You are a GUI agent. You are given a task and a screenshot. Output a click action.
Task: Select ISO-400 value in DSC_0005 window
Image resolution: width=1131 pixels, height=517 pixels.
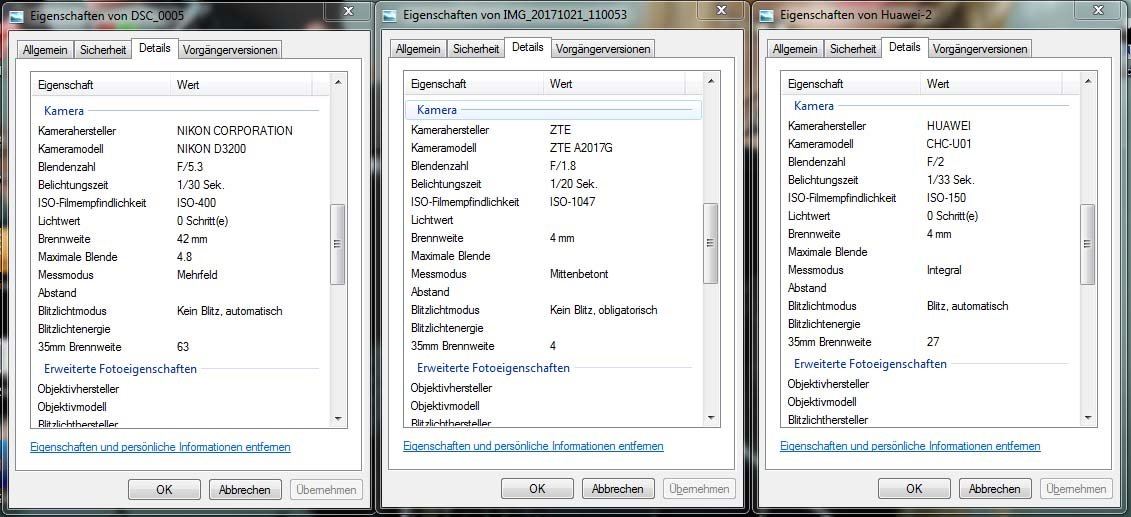coord(196,203)
